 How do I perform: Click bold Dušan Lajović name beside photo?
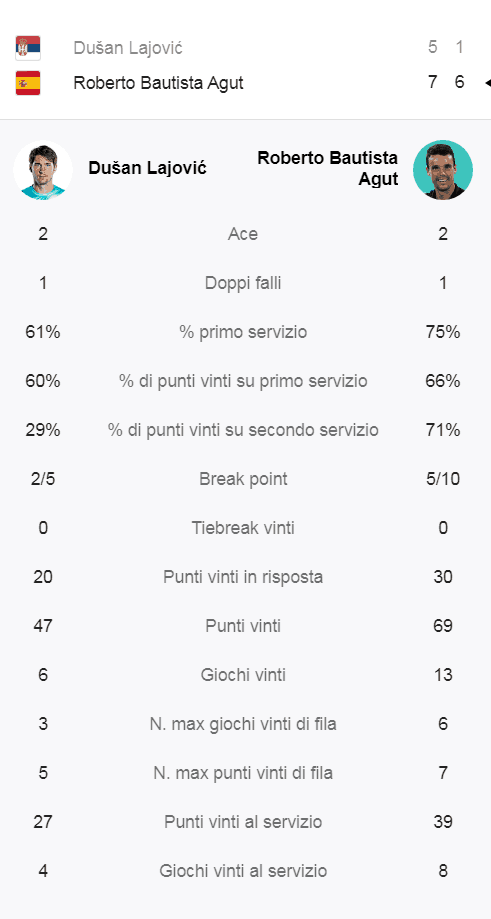[x=147, y=169]
